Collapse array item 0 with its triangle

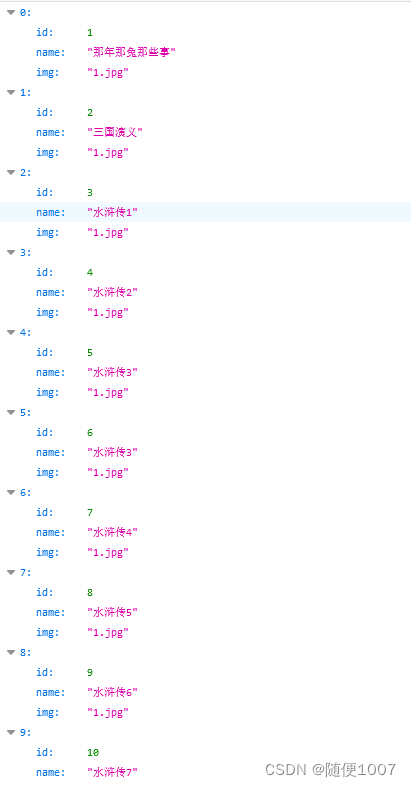pyautogui.click(x=11, y=13)
